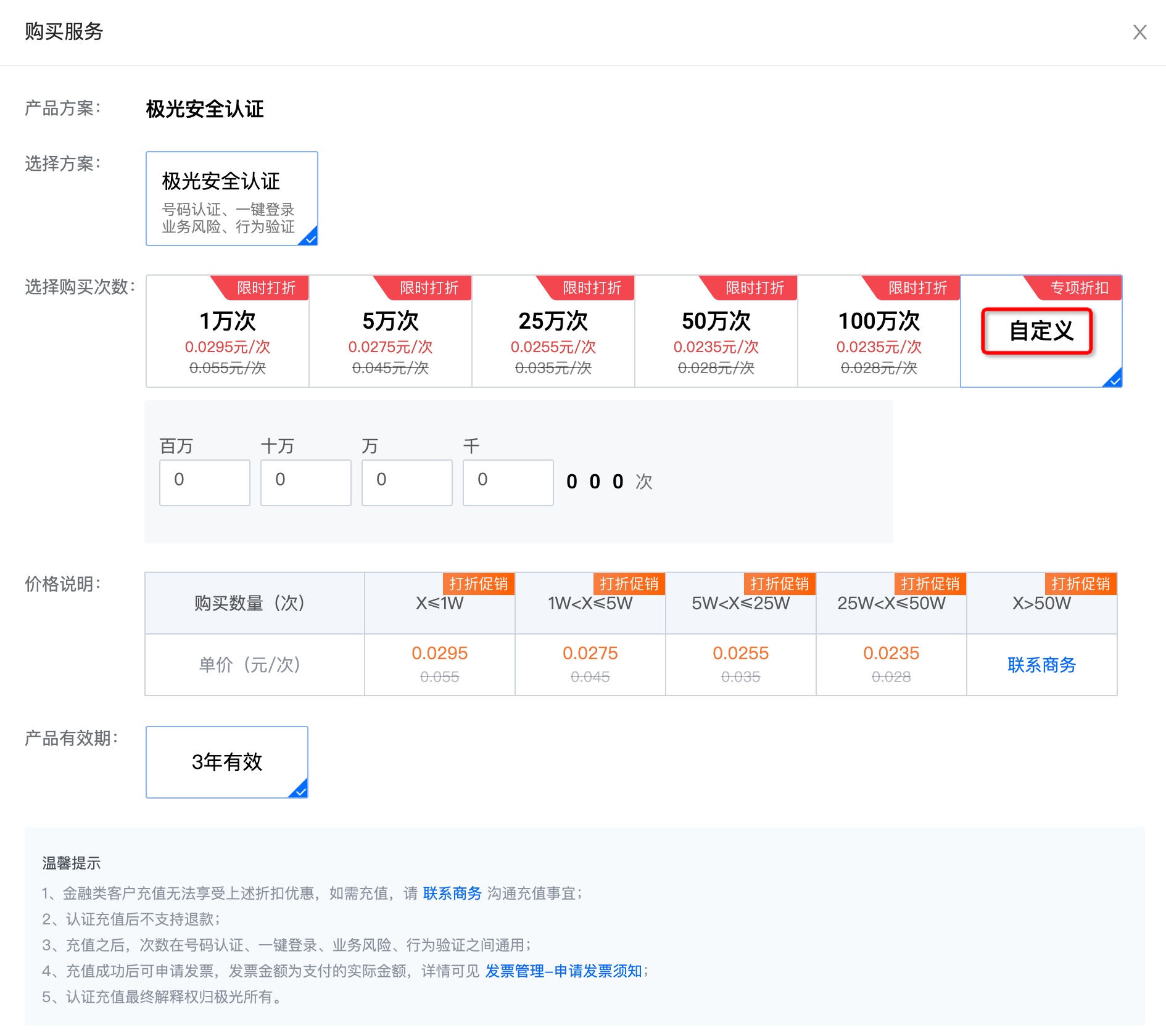Choose the 50万次 purchase option
Viewport: 1166px width, 1036px height.
716,331
